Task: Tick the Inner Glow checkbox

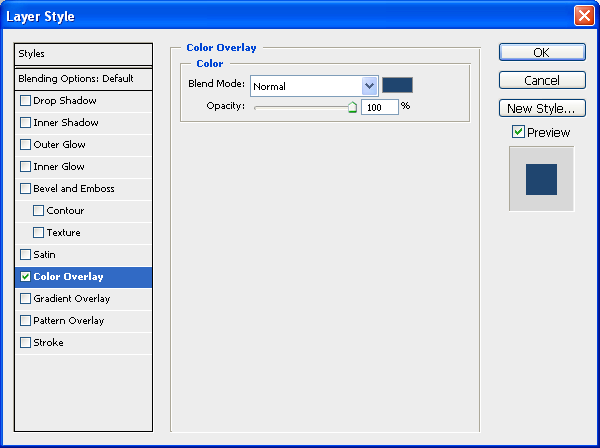Action: 25,166
